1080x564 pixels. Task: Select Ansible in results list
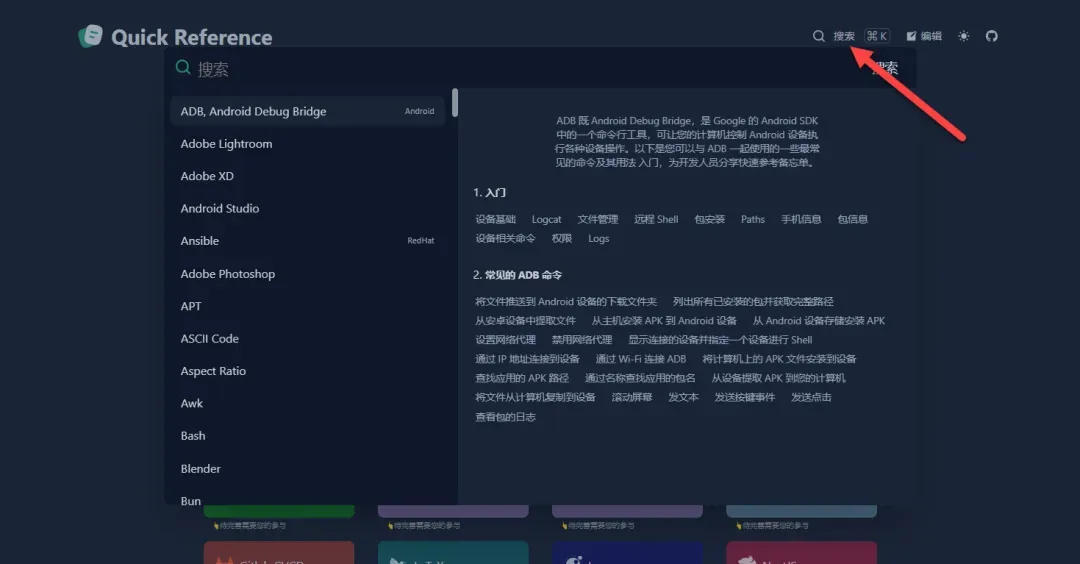(307, 240)
